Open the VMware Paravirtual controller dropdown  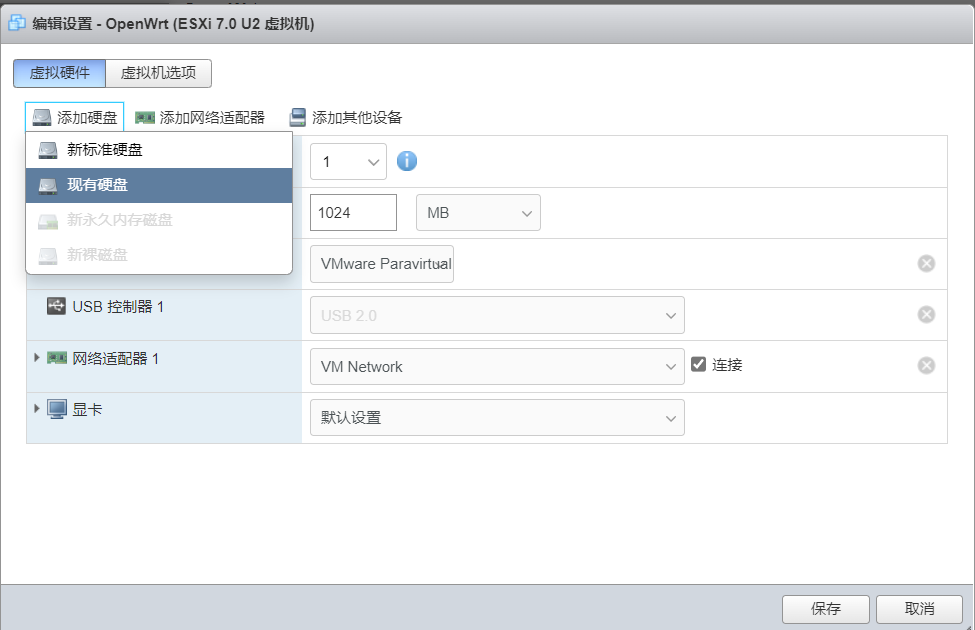click(x=382, y=264)
